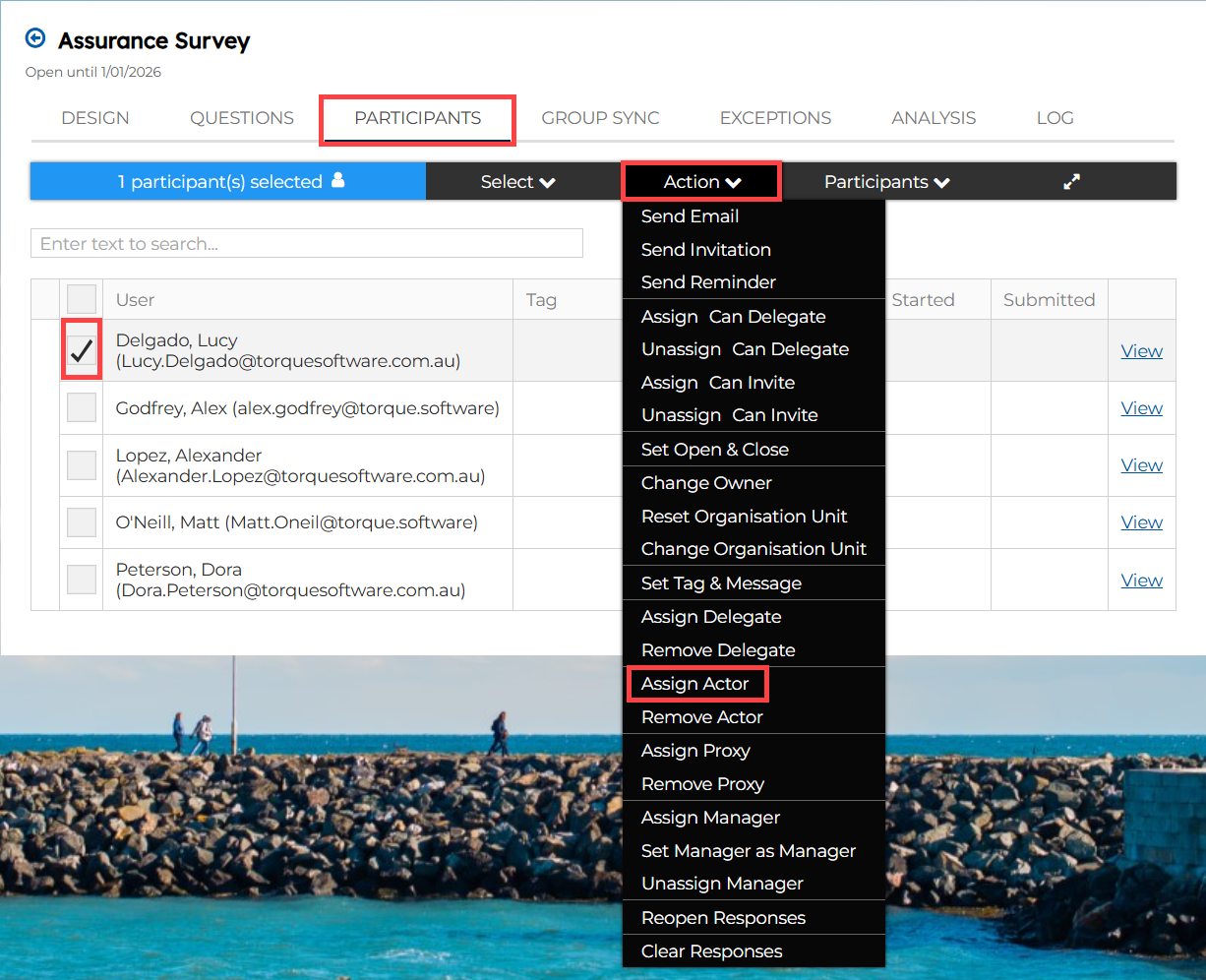Viewport: 1206px width, 980px height.
Task: Switch to the Questions tab
Action: (x=242, y=118)
